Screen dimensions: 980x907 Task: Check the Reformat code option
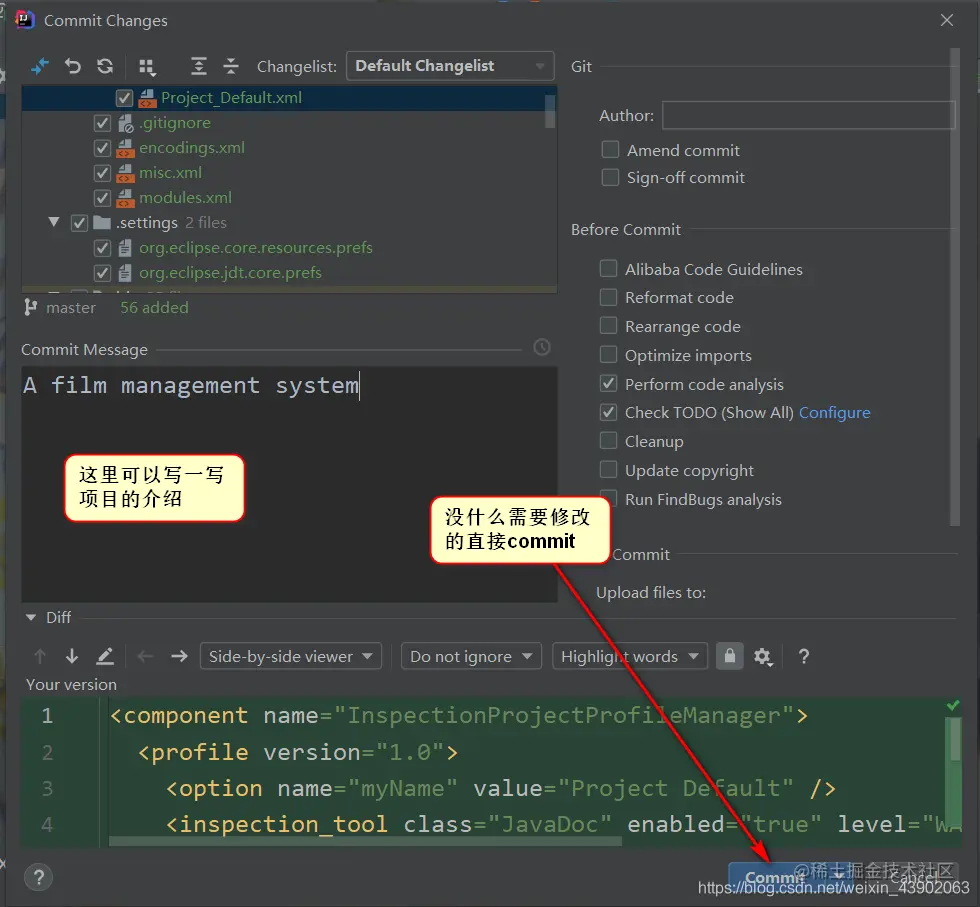click(x=608, y=297)
